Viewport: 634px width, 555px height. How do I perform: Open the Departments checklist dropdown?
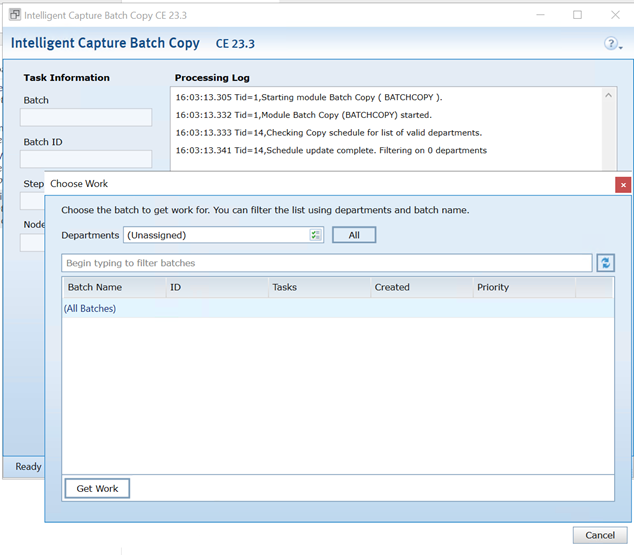315,235
